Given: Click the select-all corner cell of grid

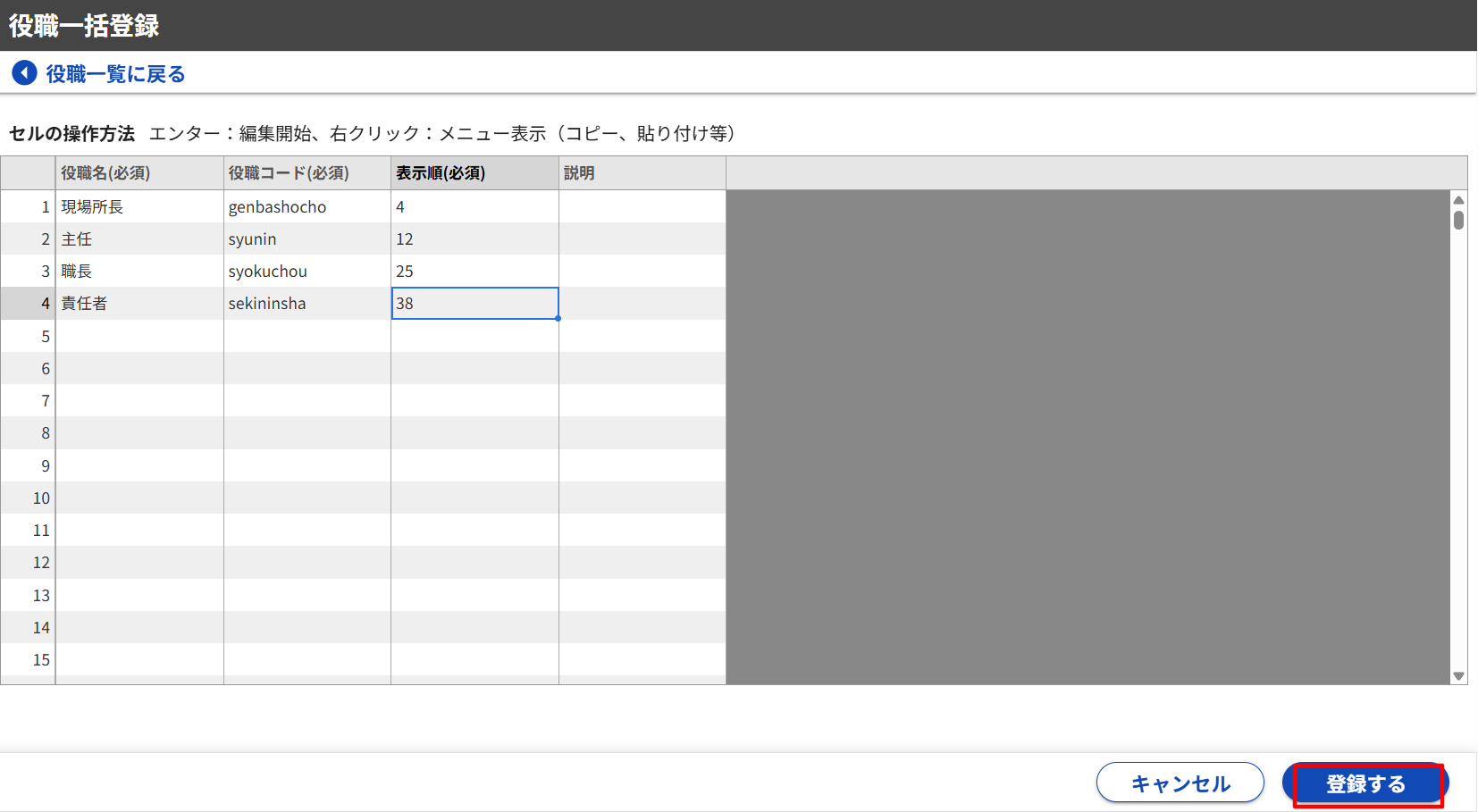Looking at the screenshot, I should [28, 173].
